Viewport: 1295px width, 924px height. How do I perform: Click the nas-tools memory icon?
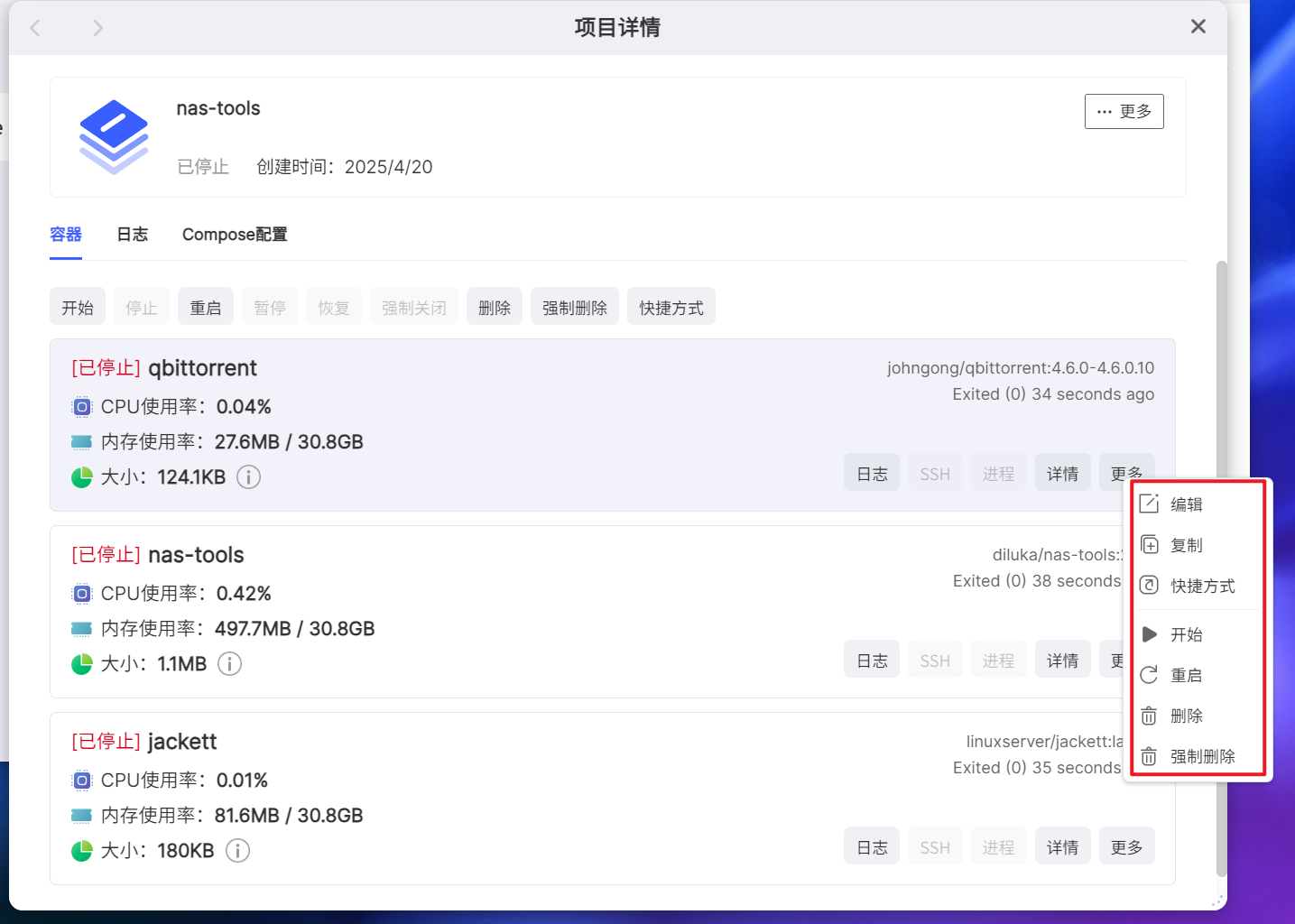(x=82, y=629)
